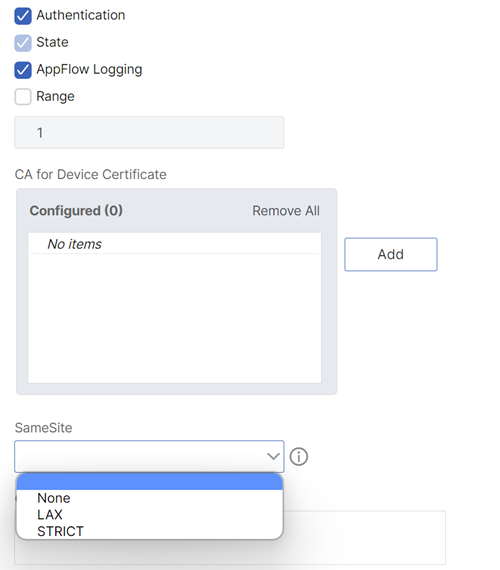The width and height of the screenshot is (500, 570).
Task: Click the SameSite info icon
Action: pyautogui.click(x=299, y=457)
